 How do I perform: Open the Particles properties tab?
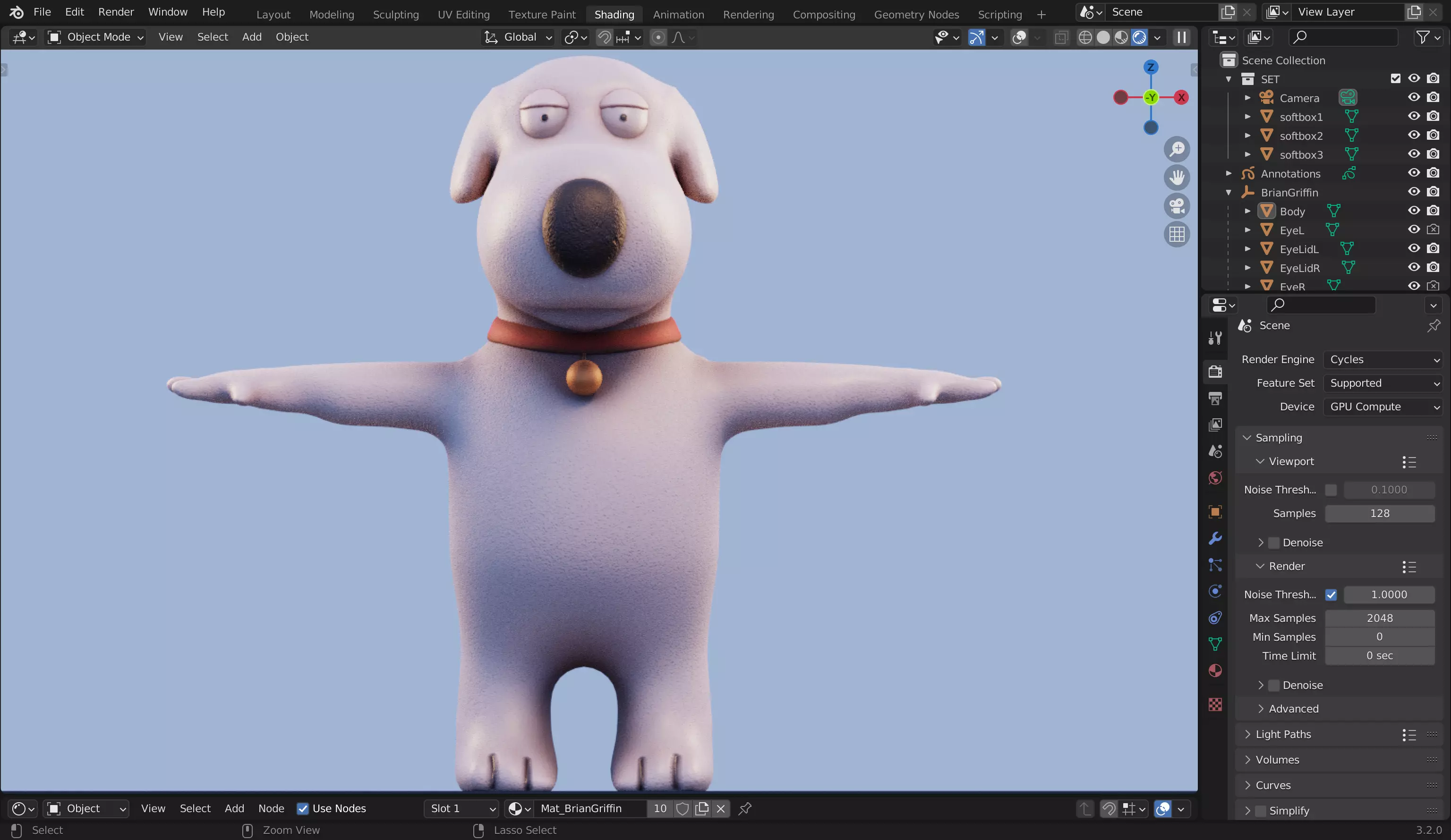(1215, 565)
